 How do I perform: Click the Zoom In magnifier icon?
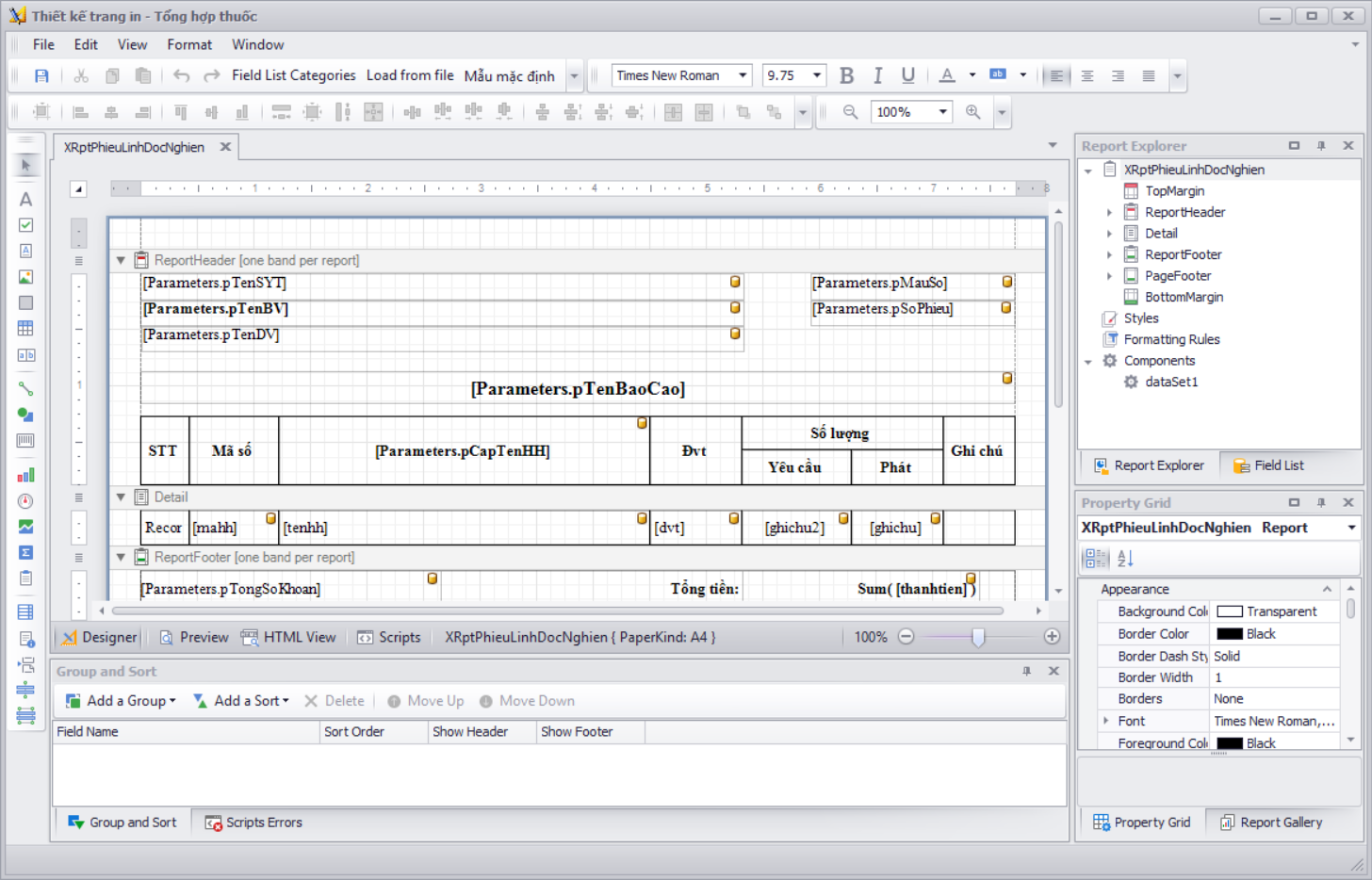pyautogui.click(x=972, y=111)
